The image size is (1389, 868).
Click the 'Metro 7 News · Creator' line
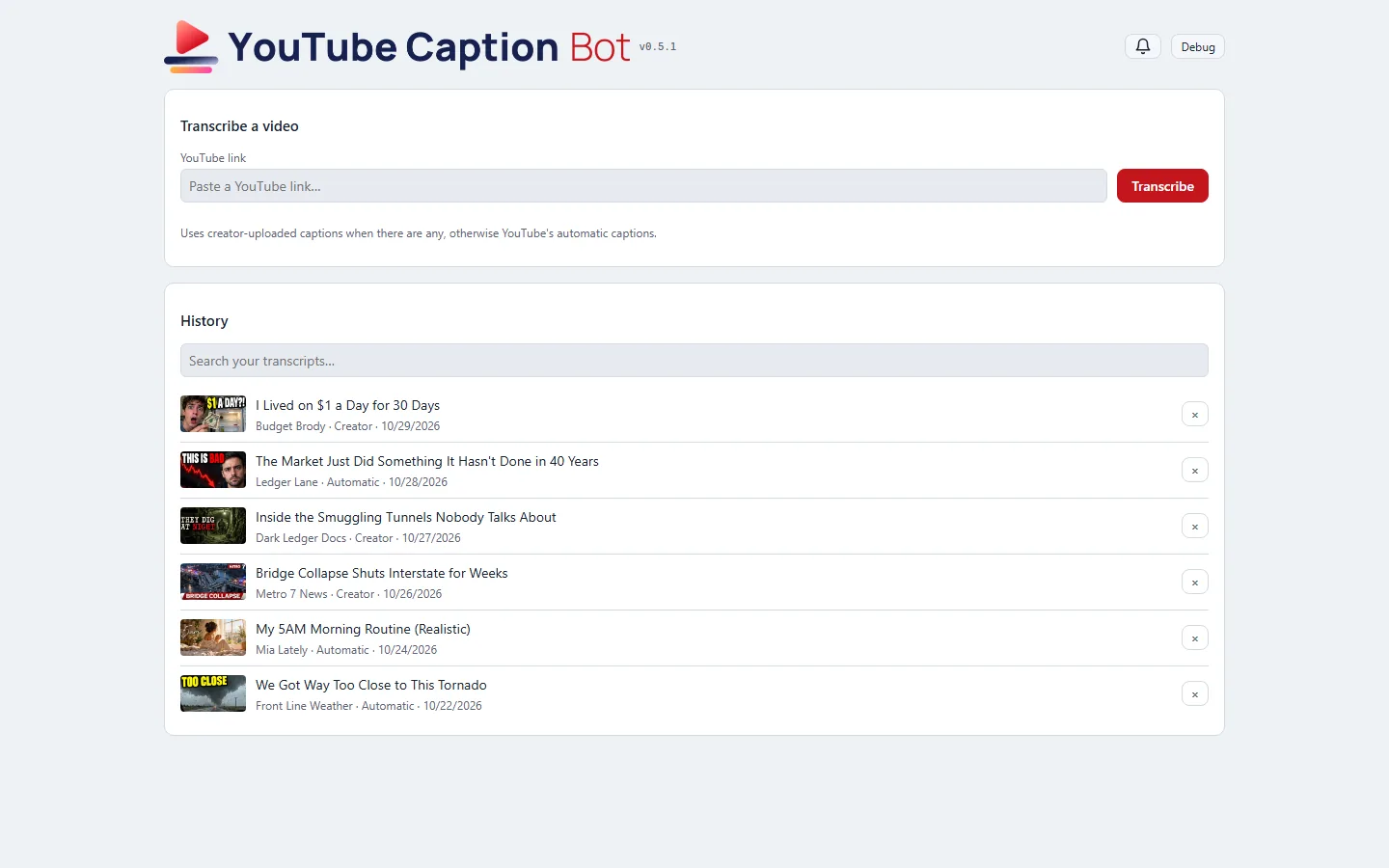tap(348, 594)
